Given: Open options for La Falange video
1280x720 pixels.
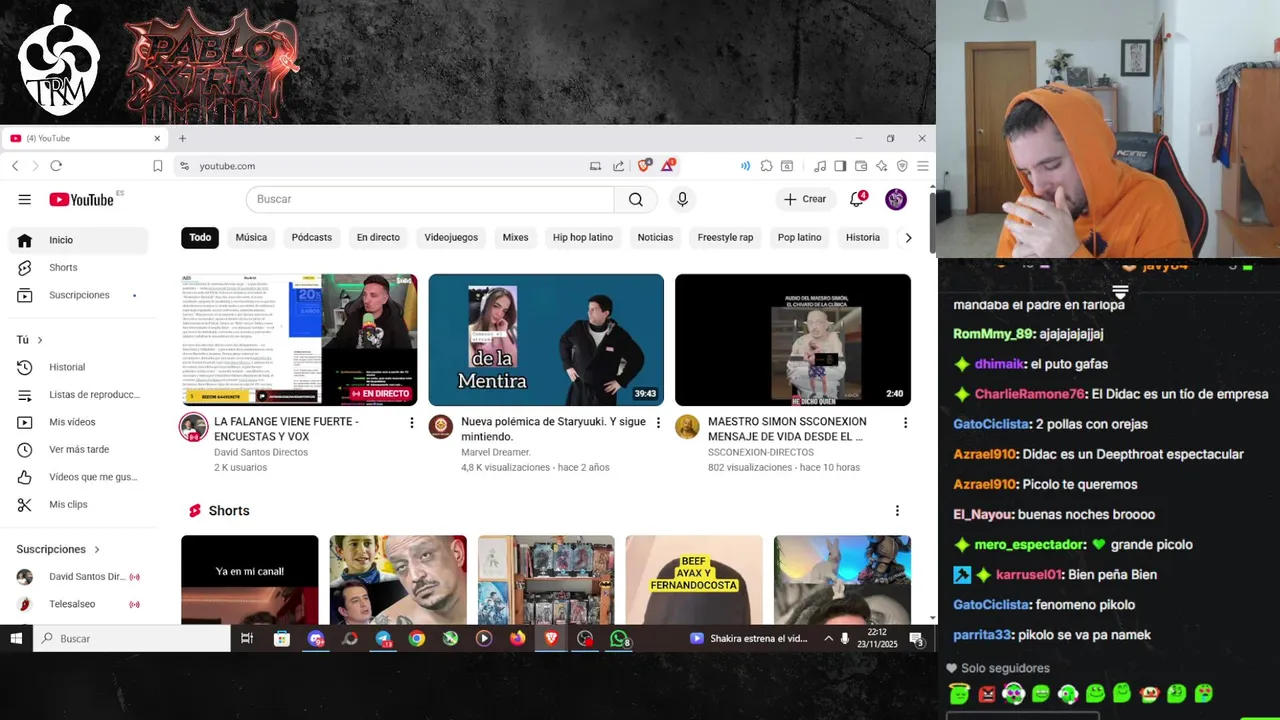Looking at the screenshot, I should click(411, 423).
